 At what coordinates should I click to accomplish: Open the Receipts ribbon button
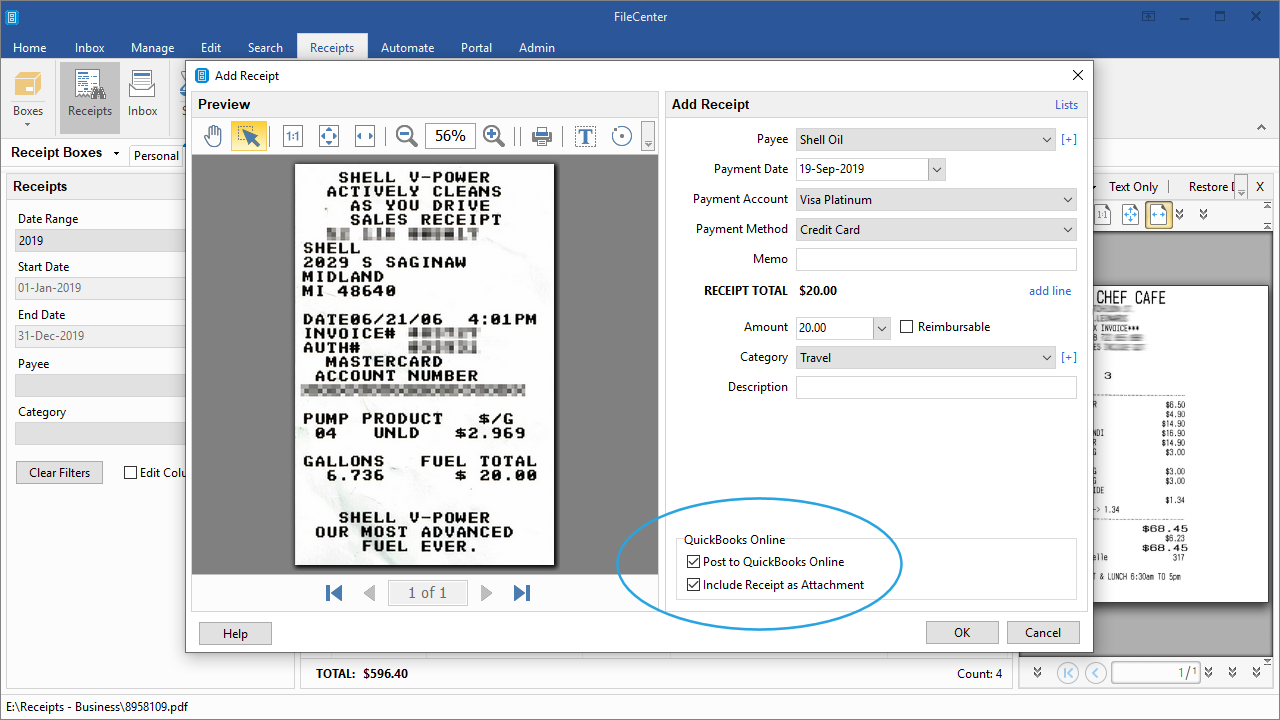[x=90, y=97]
